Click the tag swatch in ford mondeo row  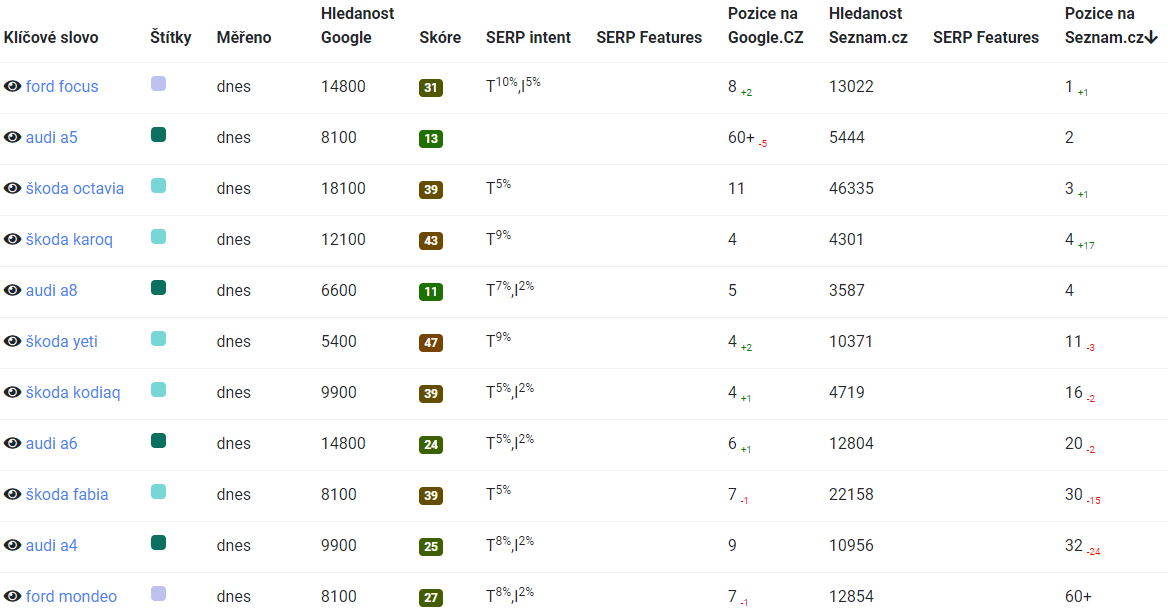pyautogui.click(x=159, y=594)
